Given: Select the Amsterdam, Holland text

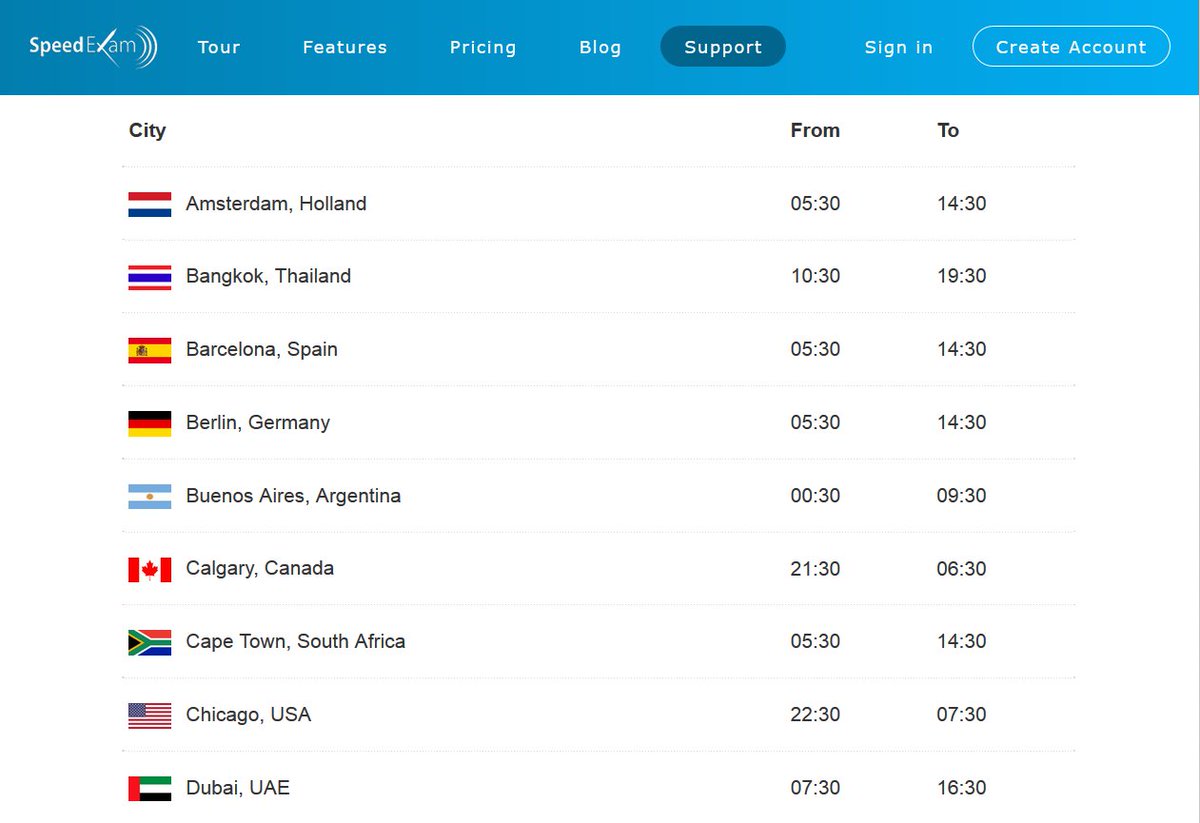Looking at the screenshot, I should 276,203.
